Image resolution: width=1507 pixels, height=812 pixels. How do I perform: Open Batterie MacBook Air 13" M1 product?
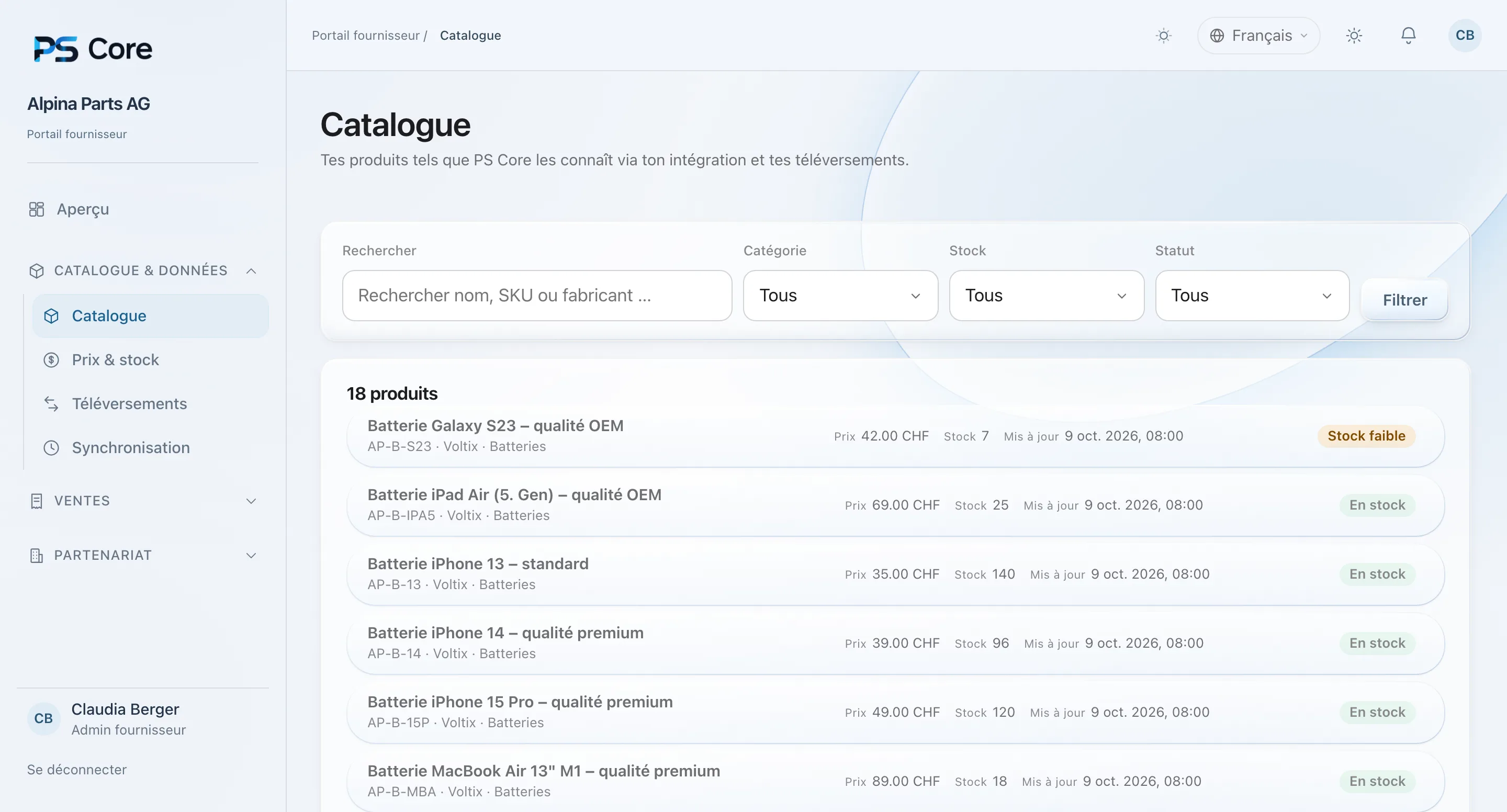895,781
